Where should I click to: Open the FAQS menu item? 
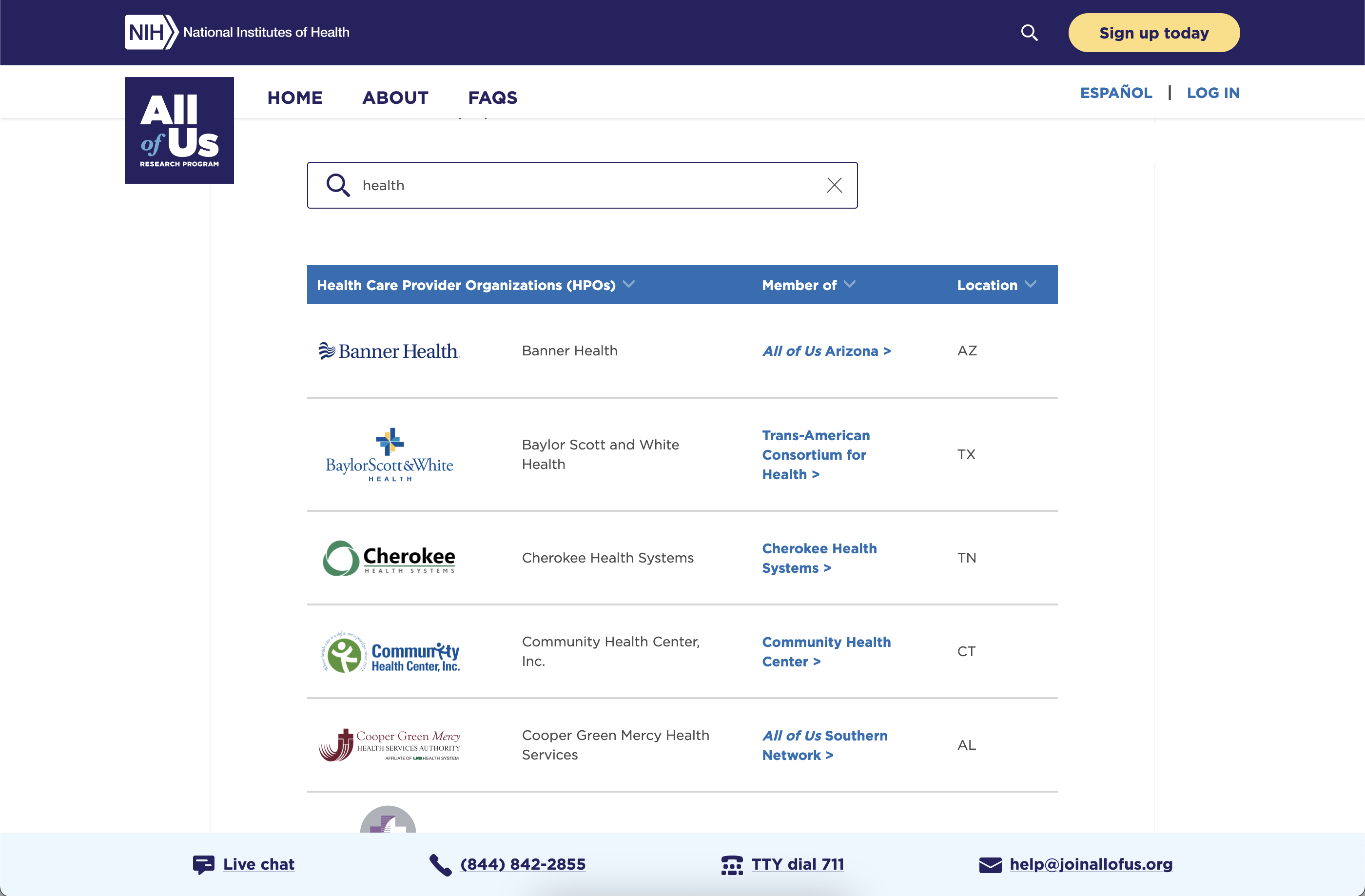click(492, 97)
